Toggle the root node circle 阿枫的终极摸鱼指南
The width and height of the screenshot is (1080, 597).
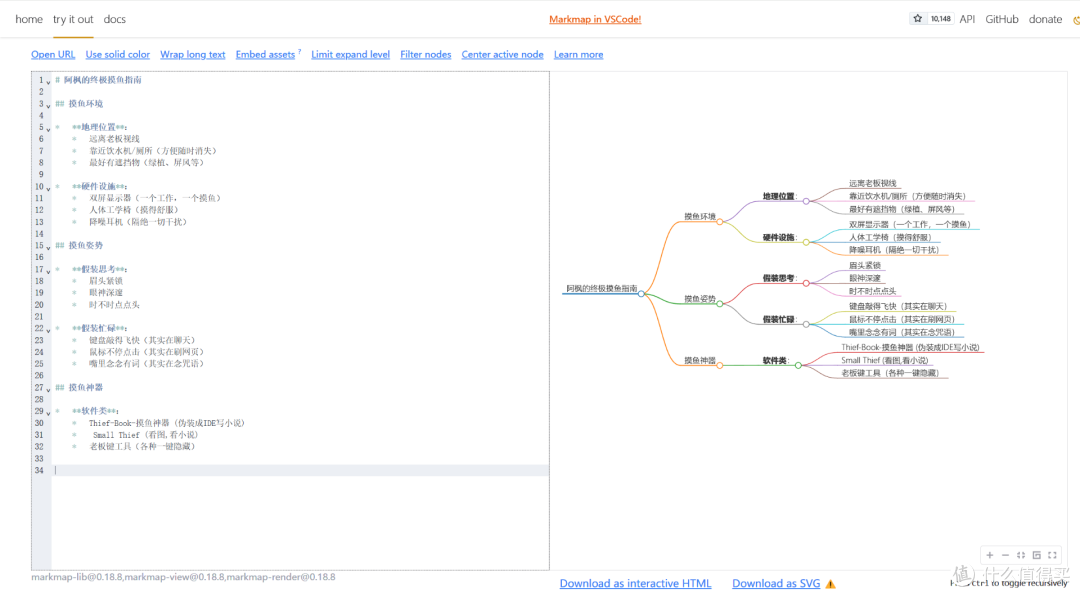click(x=641, y=294)
